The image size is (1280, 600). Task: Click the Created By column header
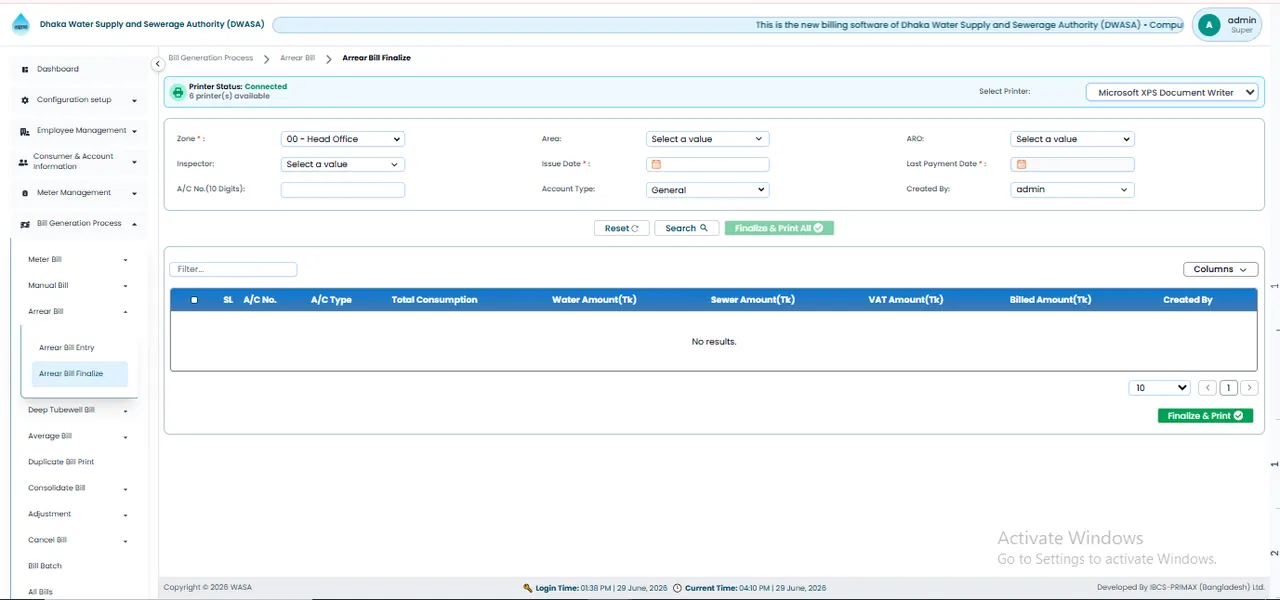1188,300
